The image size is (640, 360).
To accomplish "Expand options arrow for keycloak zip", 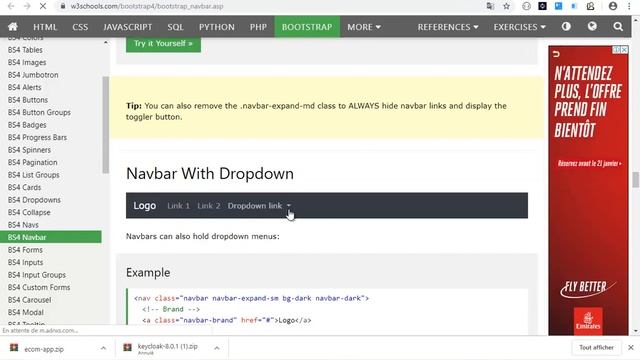I will tap(217, 348).
